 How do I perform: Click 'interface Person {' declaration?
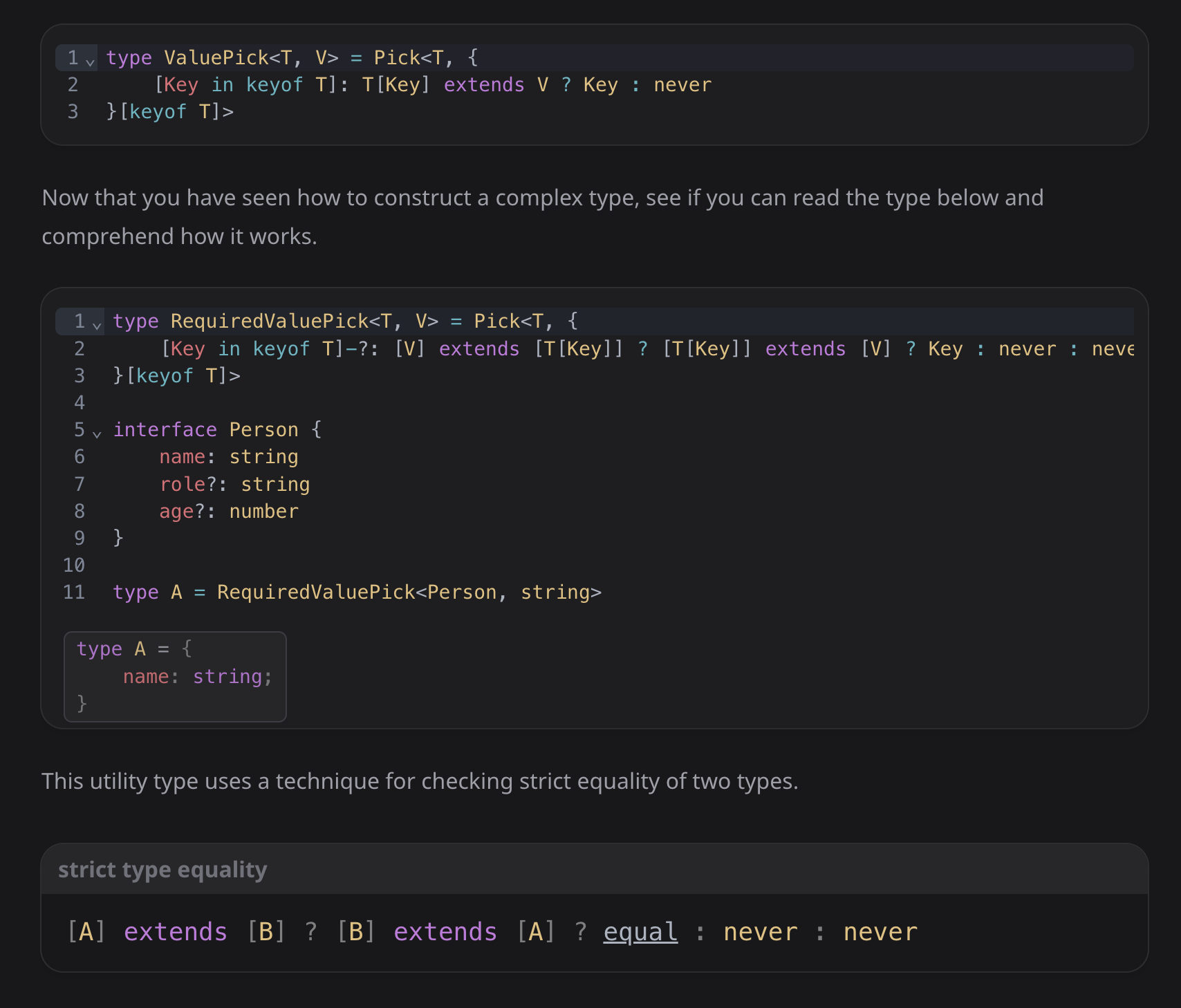click(217, 429)
